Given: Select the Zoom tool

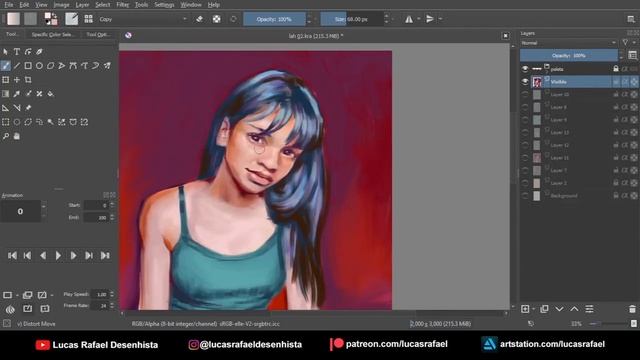Looking at the screenshot, I should click(5, 136).
